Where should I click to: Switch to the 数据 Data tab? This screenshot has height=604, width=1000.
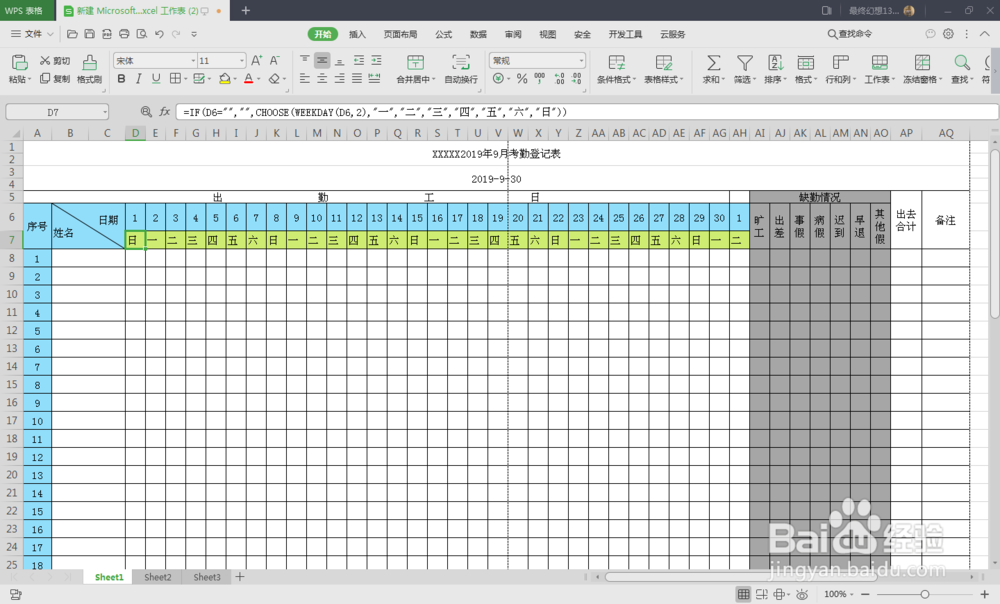pyautogui.click(x=478, y=34)
